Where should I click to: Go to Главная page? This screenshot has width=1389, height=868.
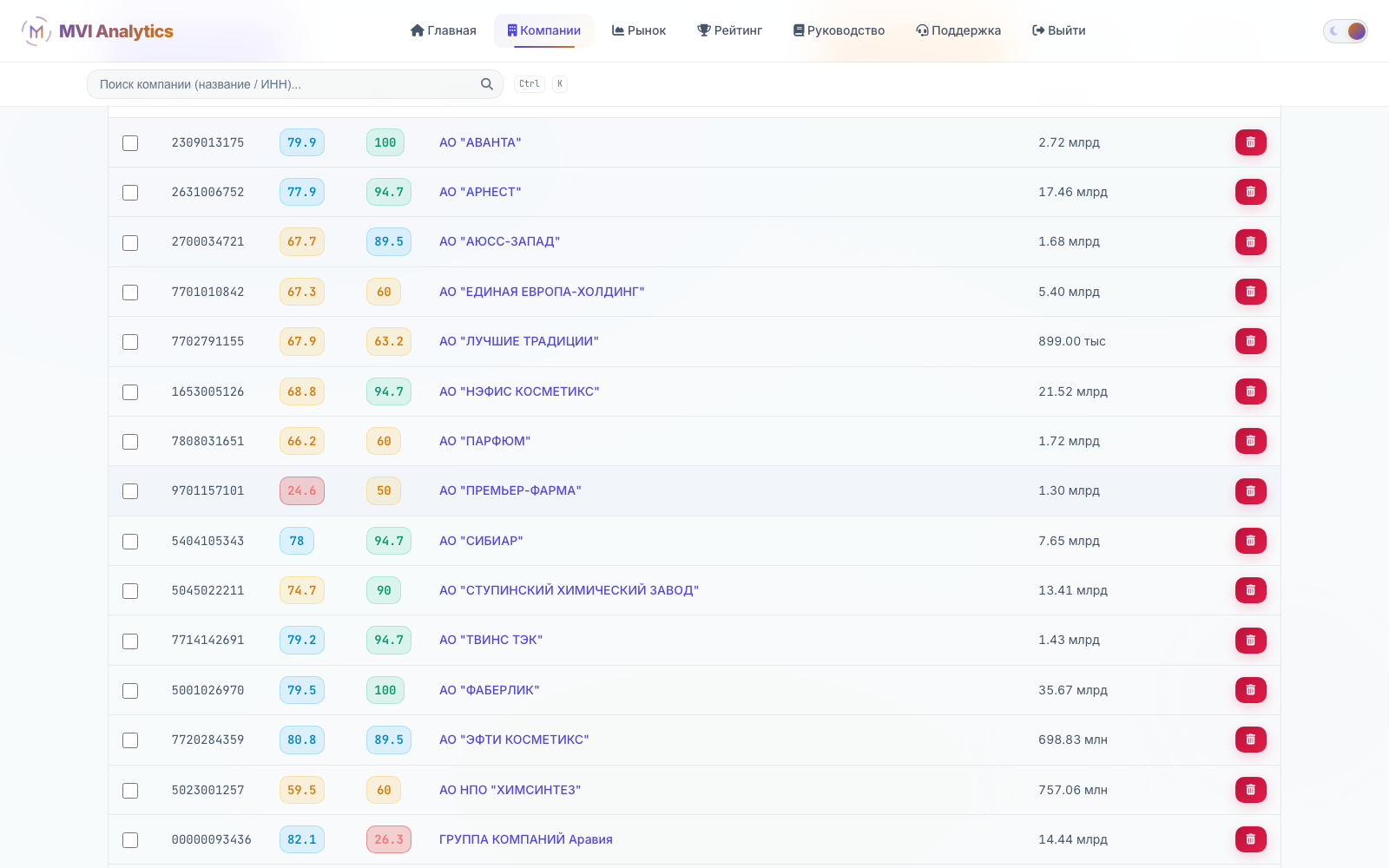pyautogui.click(x=443, y=30)
